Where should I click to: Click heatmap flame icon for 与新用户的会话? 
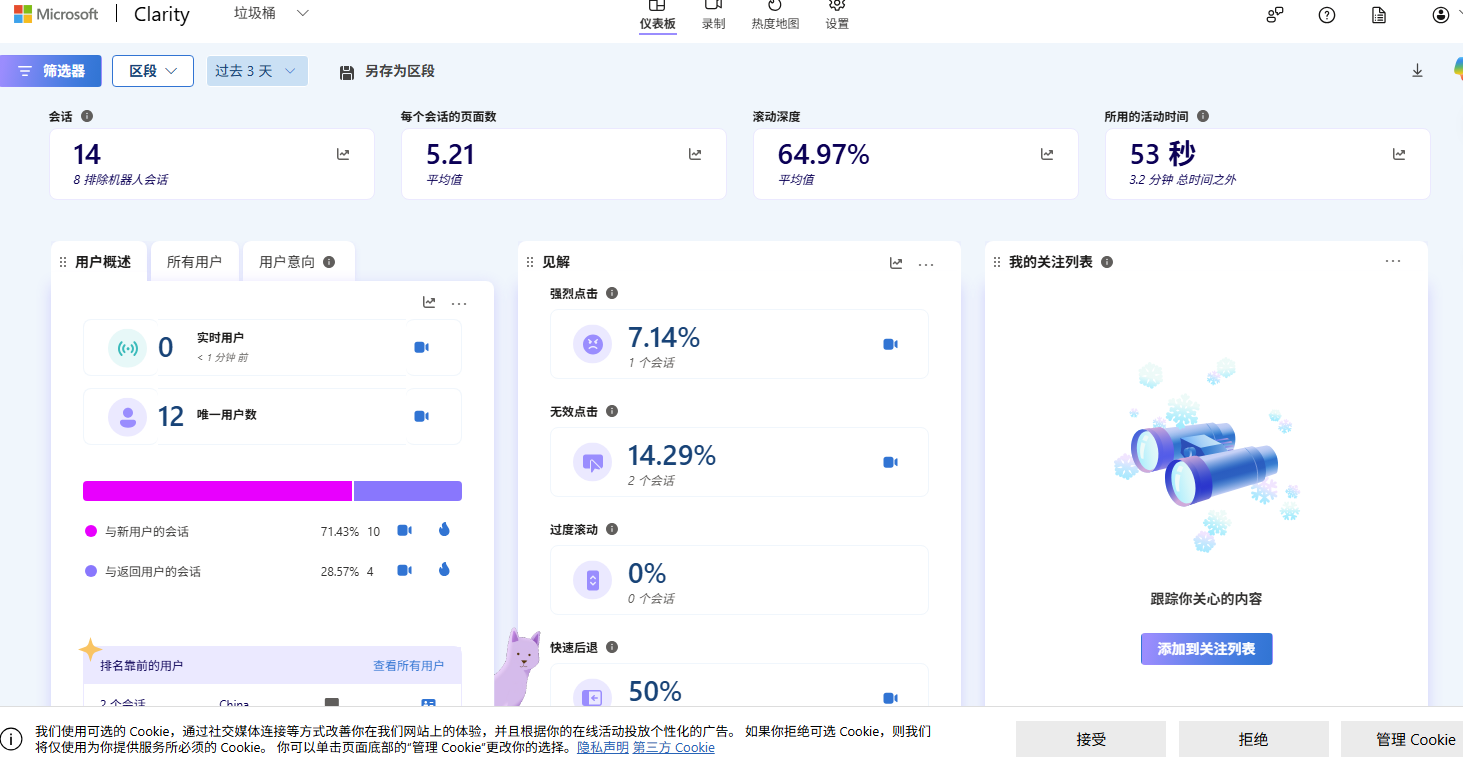[x=444, y=530]
